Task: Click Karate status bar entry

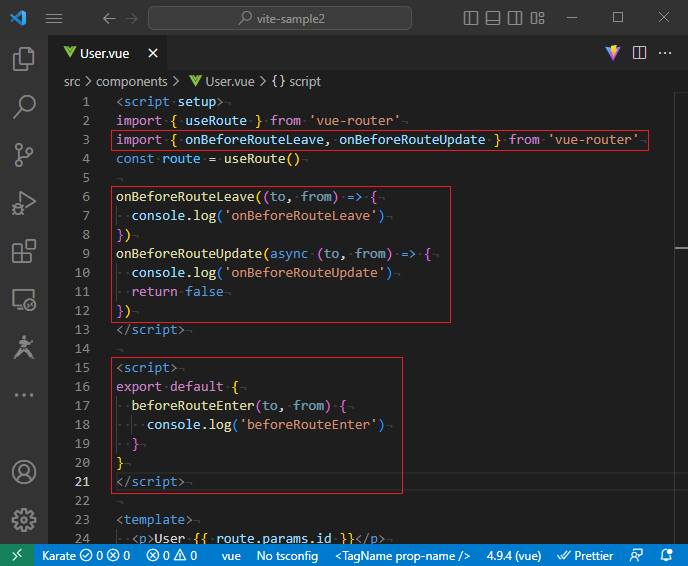Action: coord(86,556)
